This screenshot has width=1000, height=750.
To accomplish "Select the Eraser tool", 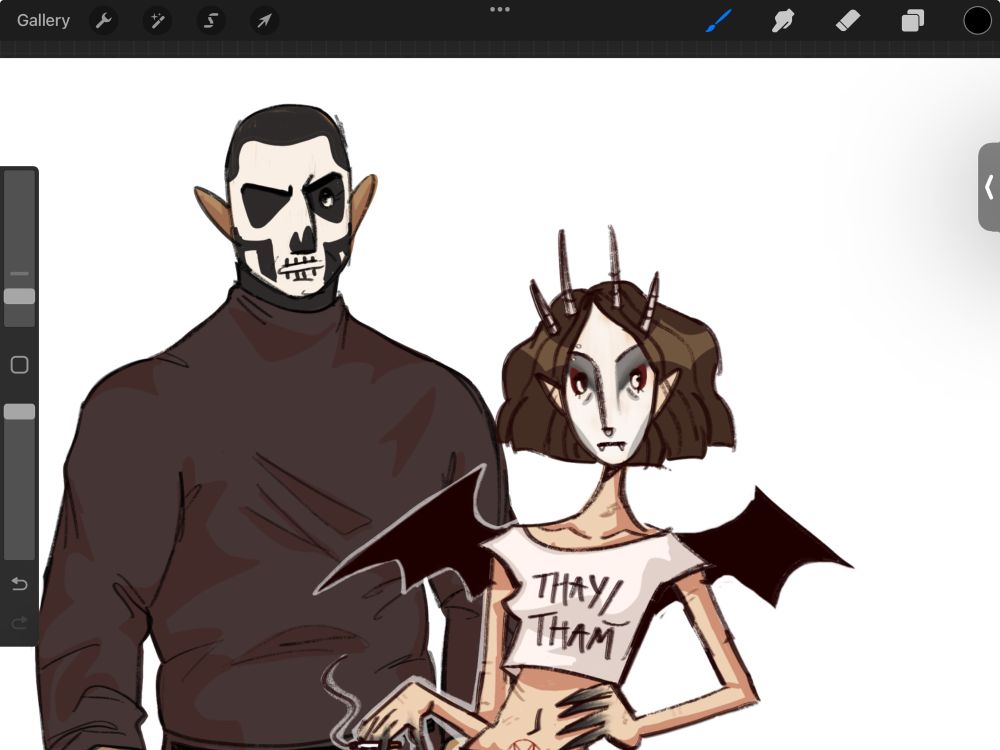I will click(x=848, y=20).
